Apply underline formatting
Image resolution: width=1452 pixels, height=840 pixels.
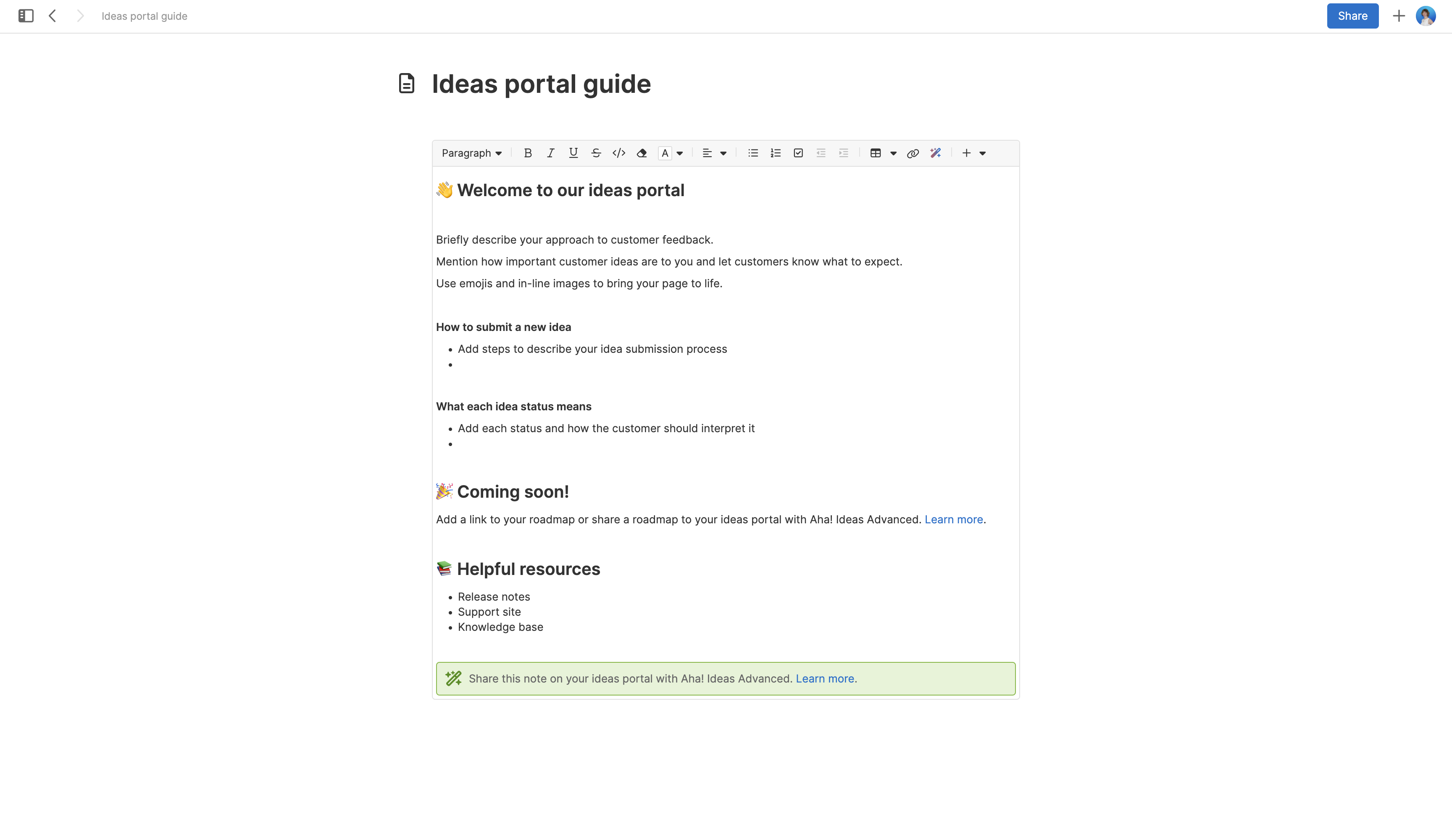pos(573,153)
